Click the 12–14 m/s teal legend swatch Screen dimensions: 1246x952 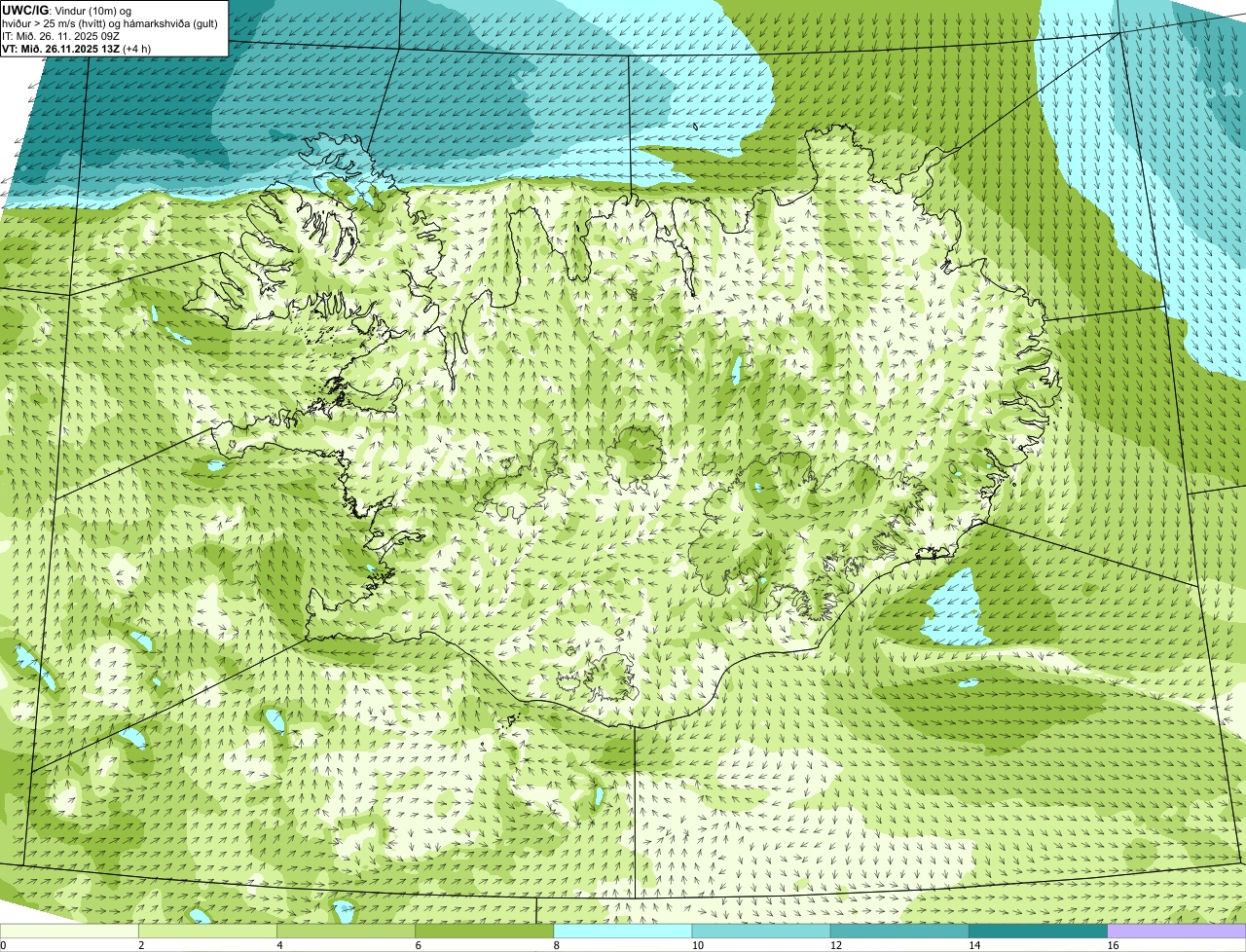pyautogui.click(x=899, y=931)
